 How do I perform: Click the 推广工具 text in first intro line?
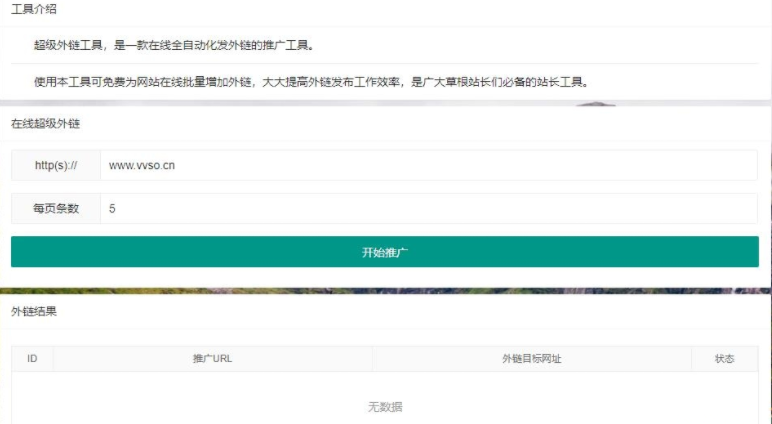(285, 45)
